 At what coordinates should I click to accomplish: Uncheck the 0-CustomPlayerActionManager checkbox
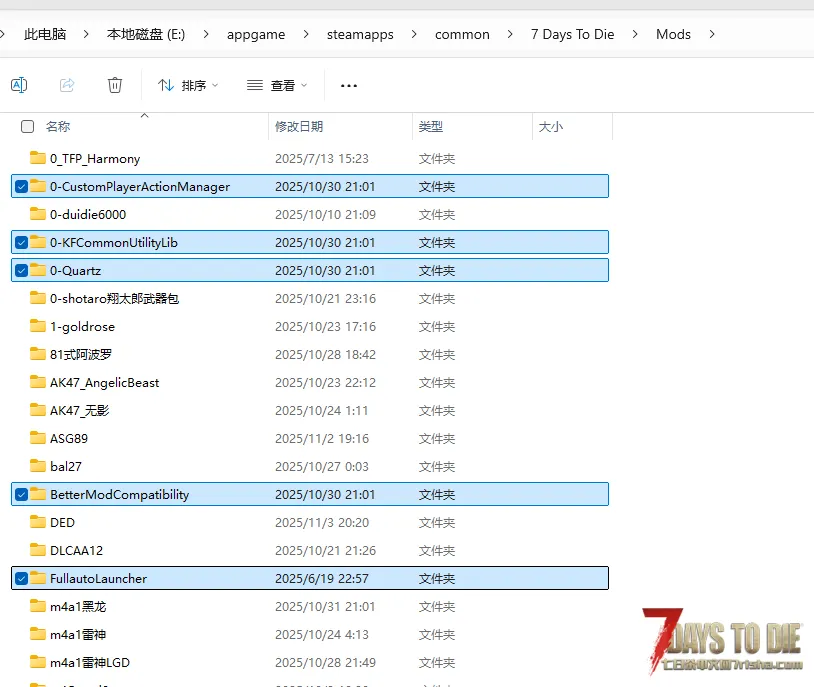coord(21,186)
